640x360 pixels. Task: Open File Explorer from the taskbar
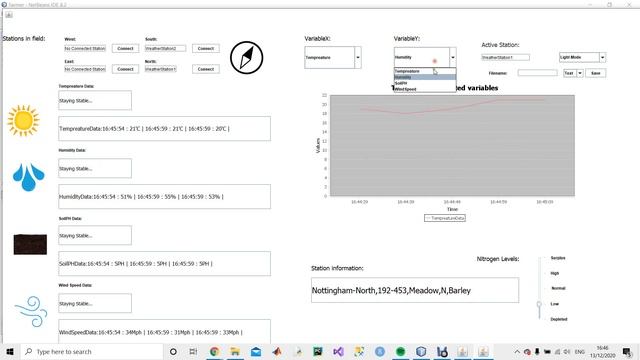click(x=235, y=351)
